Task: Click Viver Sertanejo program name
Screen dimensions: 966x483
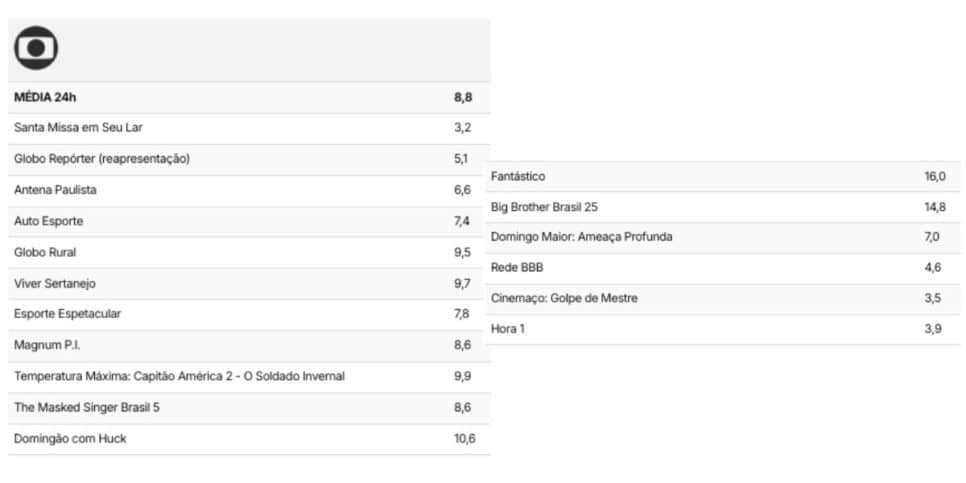Action: pyautogui.click(x=55, y=284)
